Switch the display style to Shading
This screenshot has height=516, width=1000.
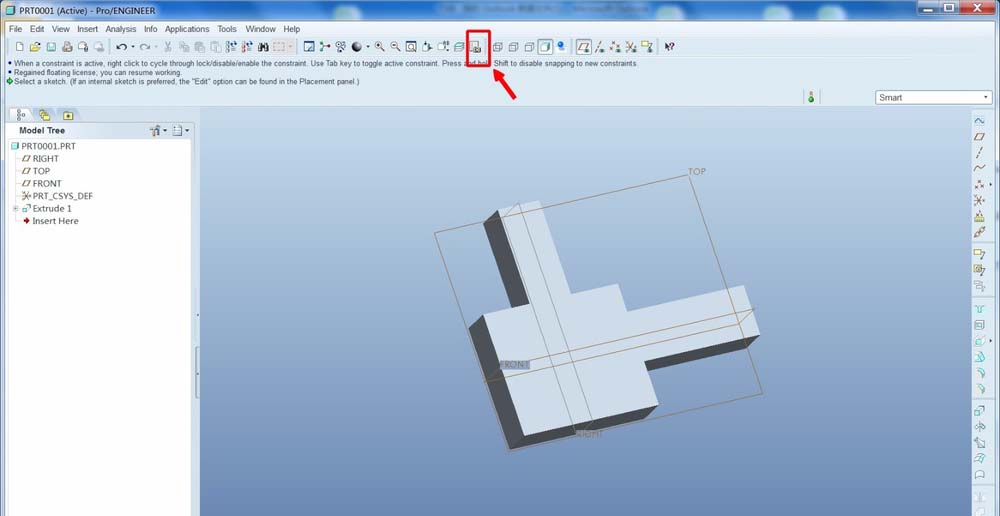[545, 47]
